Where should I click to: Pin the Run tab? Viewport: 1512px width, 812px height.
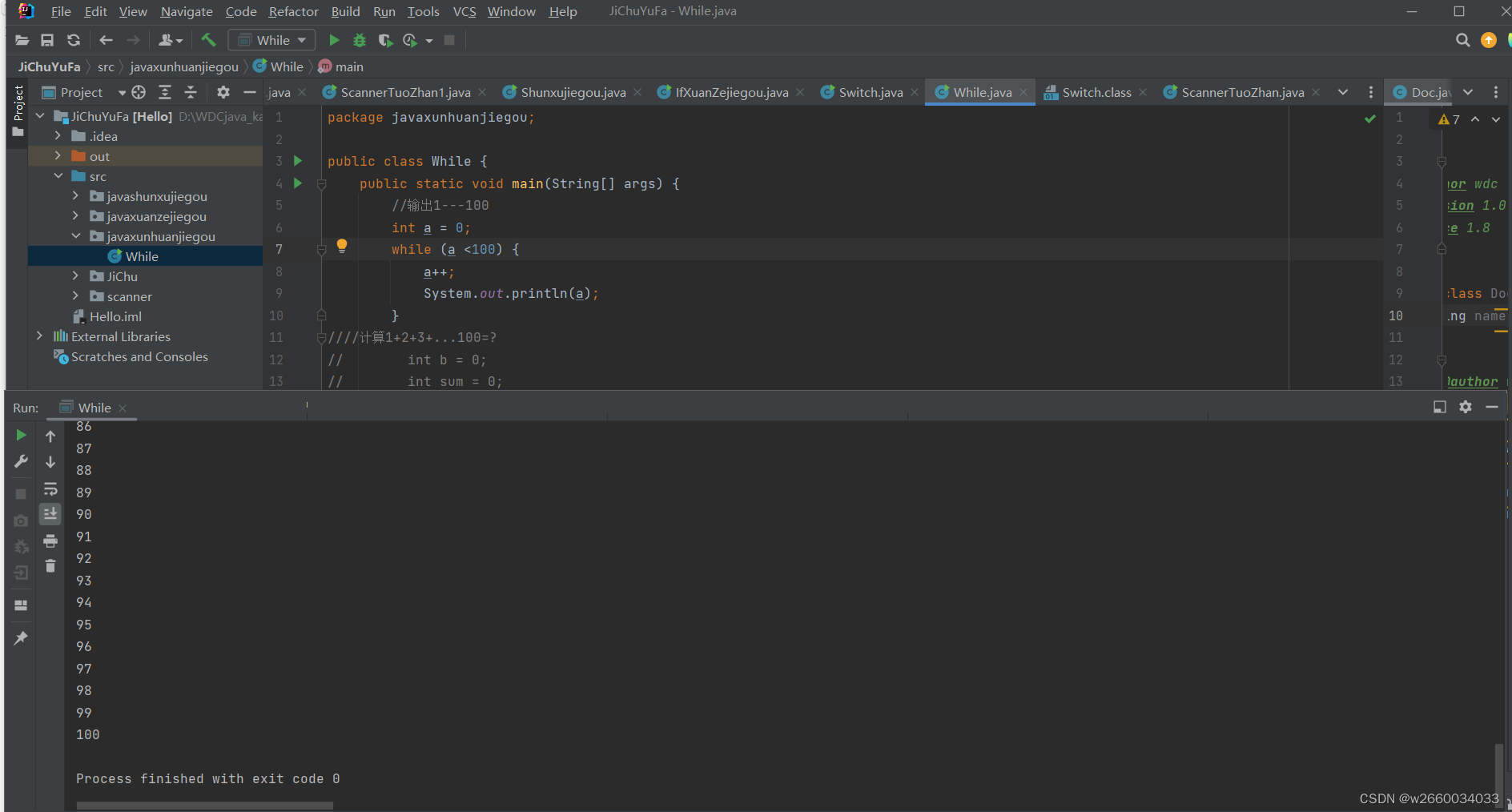coord(20,637)
